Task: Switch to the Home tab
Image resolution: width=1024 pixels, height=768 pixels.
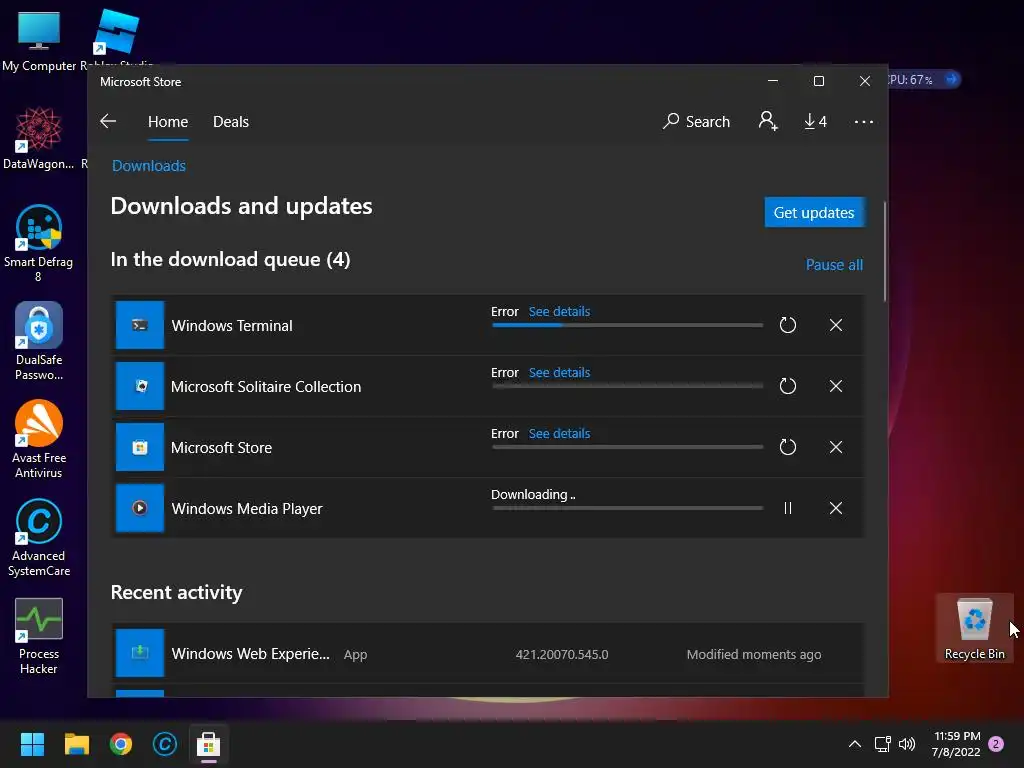Action: point(168,122)
